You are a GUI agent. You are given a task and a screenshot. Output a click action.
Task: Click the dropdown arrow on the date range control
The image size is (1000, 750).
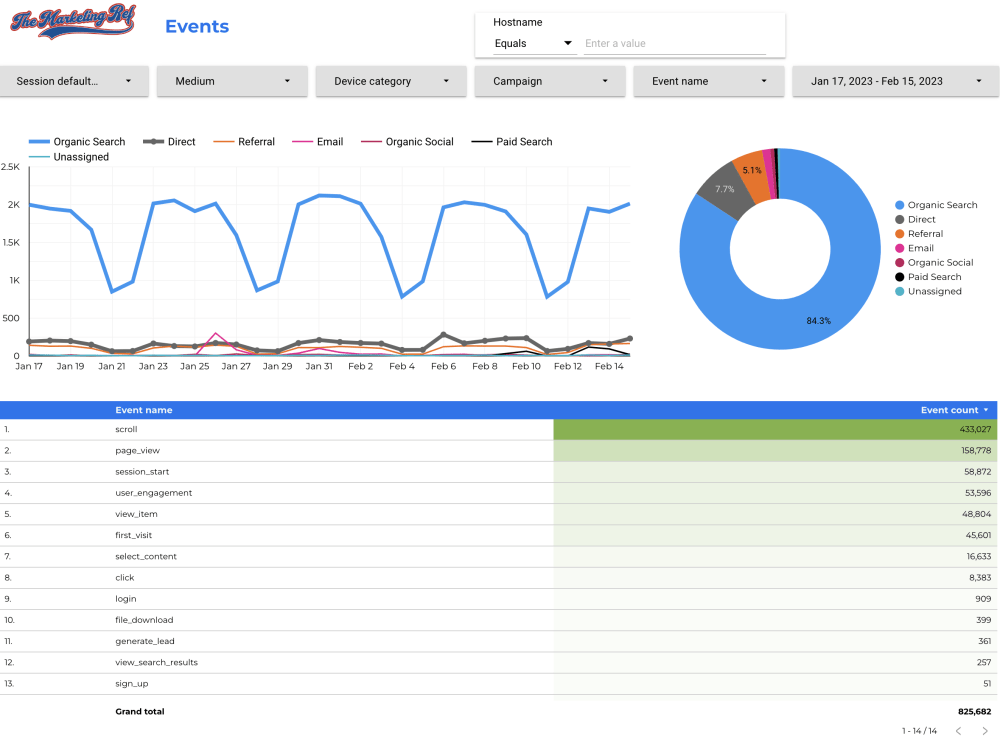tap(978, 81)
